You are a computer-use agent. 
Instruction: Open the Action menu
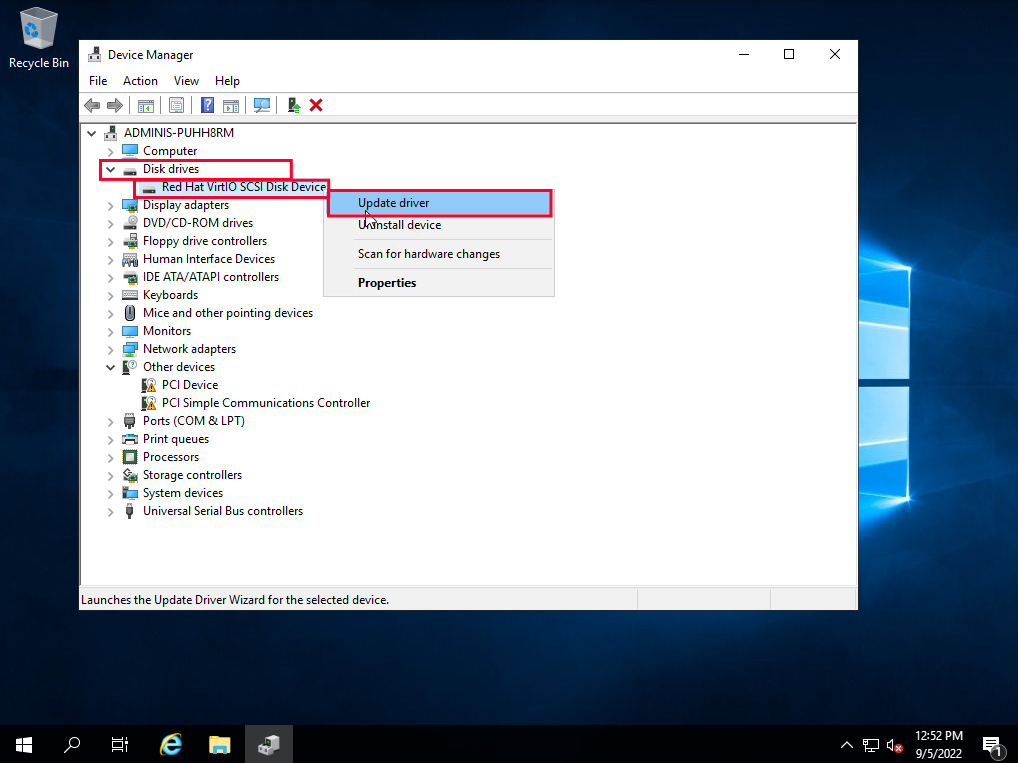pyautogui.click(x=140, y=80)
